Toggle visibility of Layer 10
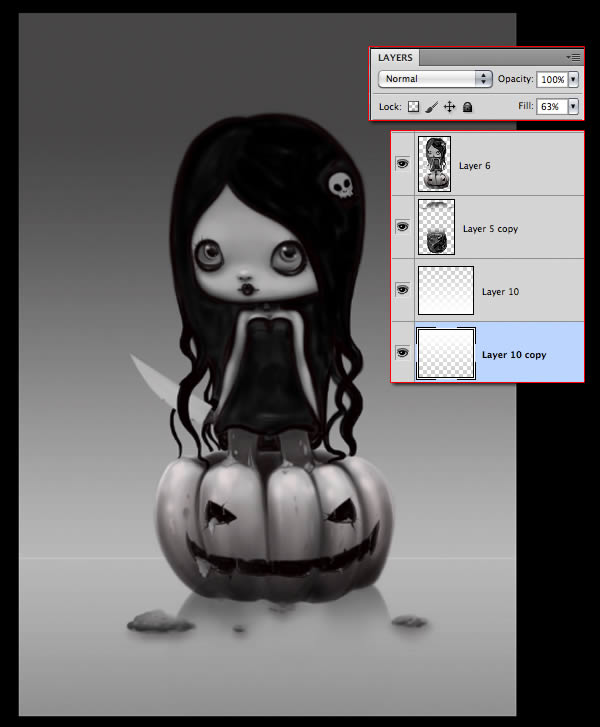 coord(402,290)
